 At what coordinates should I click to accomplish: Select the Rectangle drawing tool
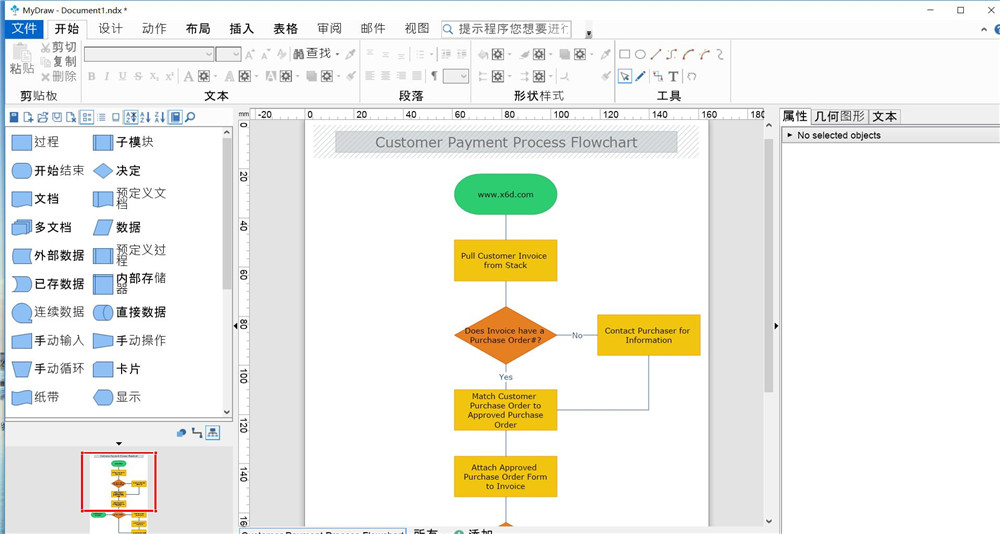625,54
